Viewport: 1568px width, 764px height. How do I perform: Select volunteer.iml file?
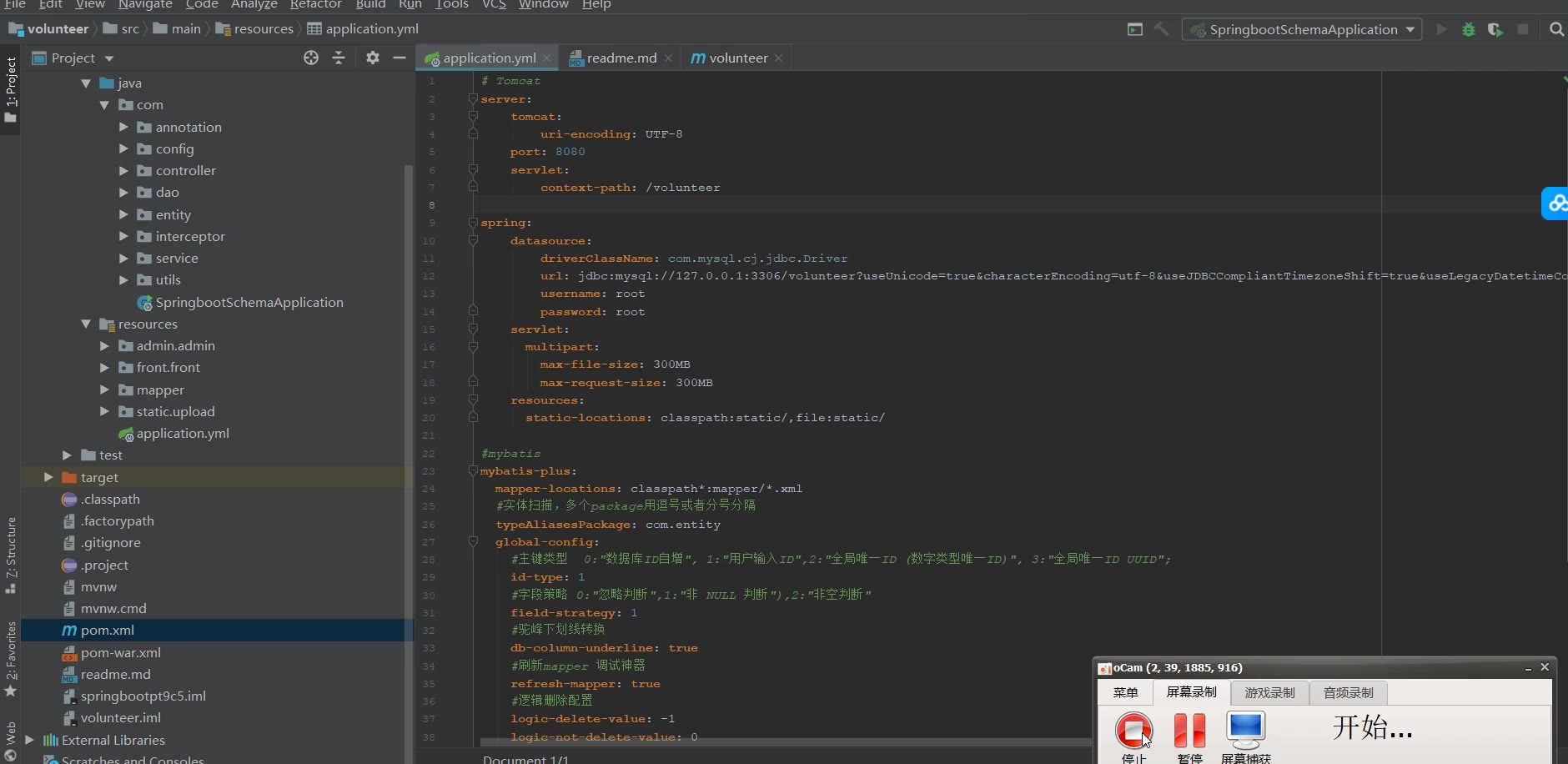[121, 717]
